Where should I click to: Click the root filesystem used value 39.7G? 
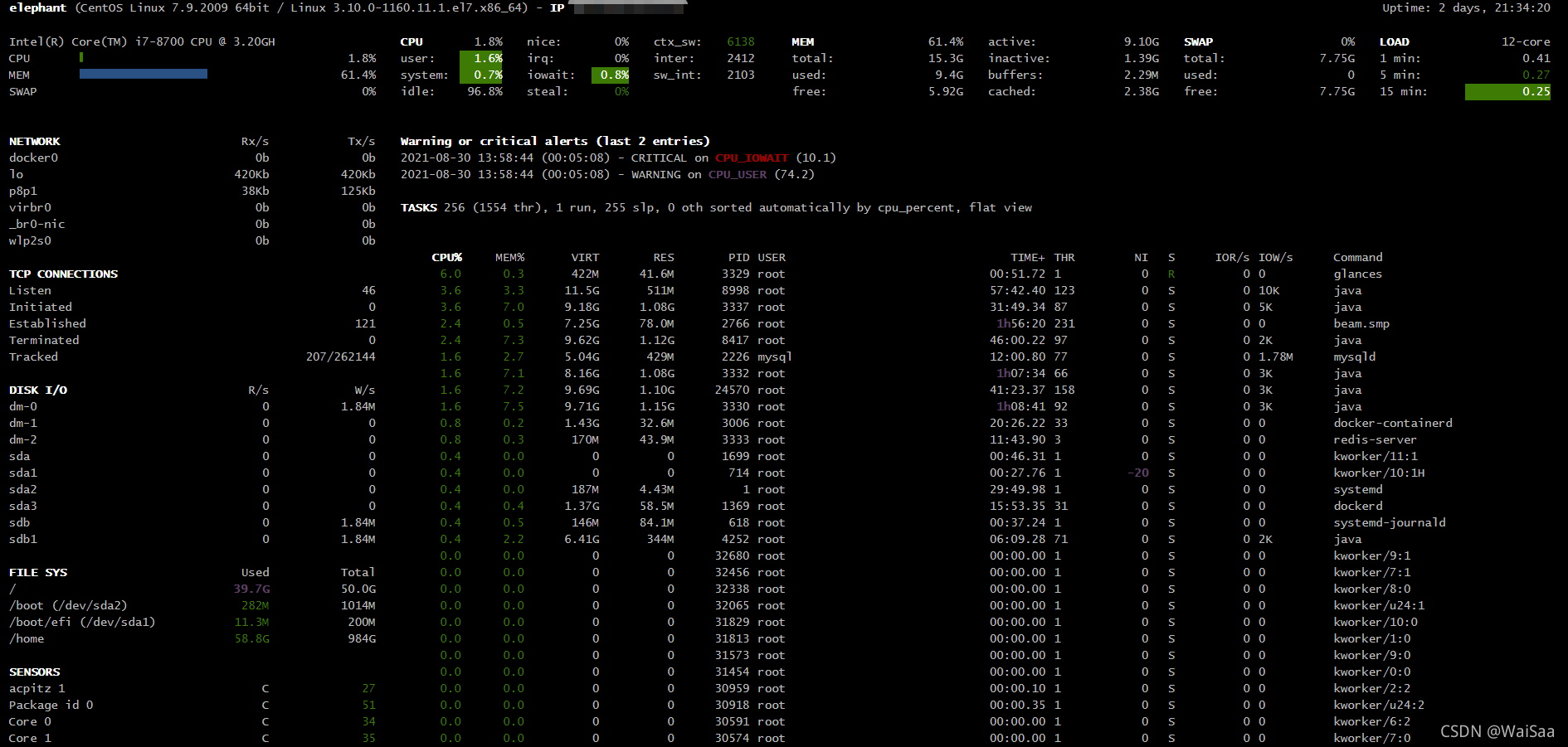(251, 589)
